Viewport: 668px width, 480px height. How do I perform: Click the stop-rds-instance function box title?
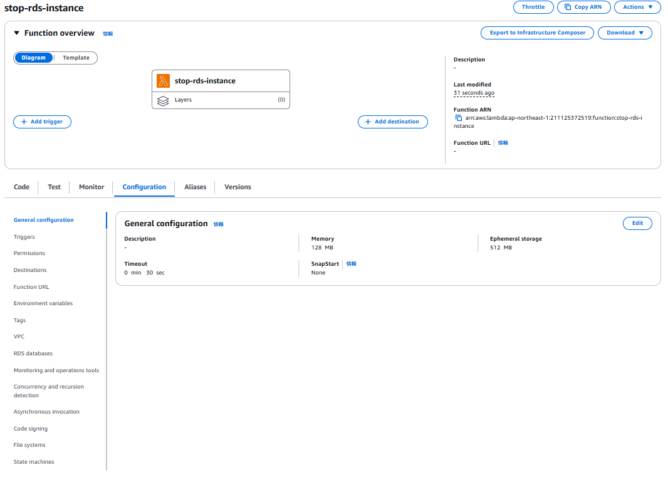205,81
